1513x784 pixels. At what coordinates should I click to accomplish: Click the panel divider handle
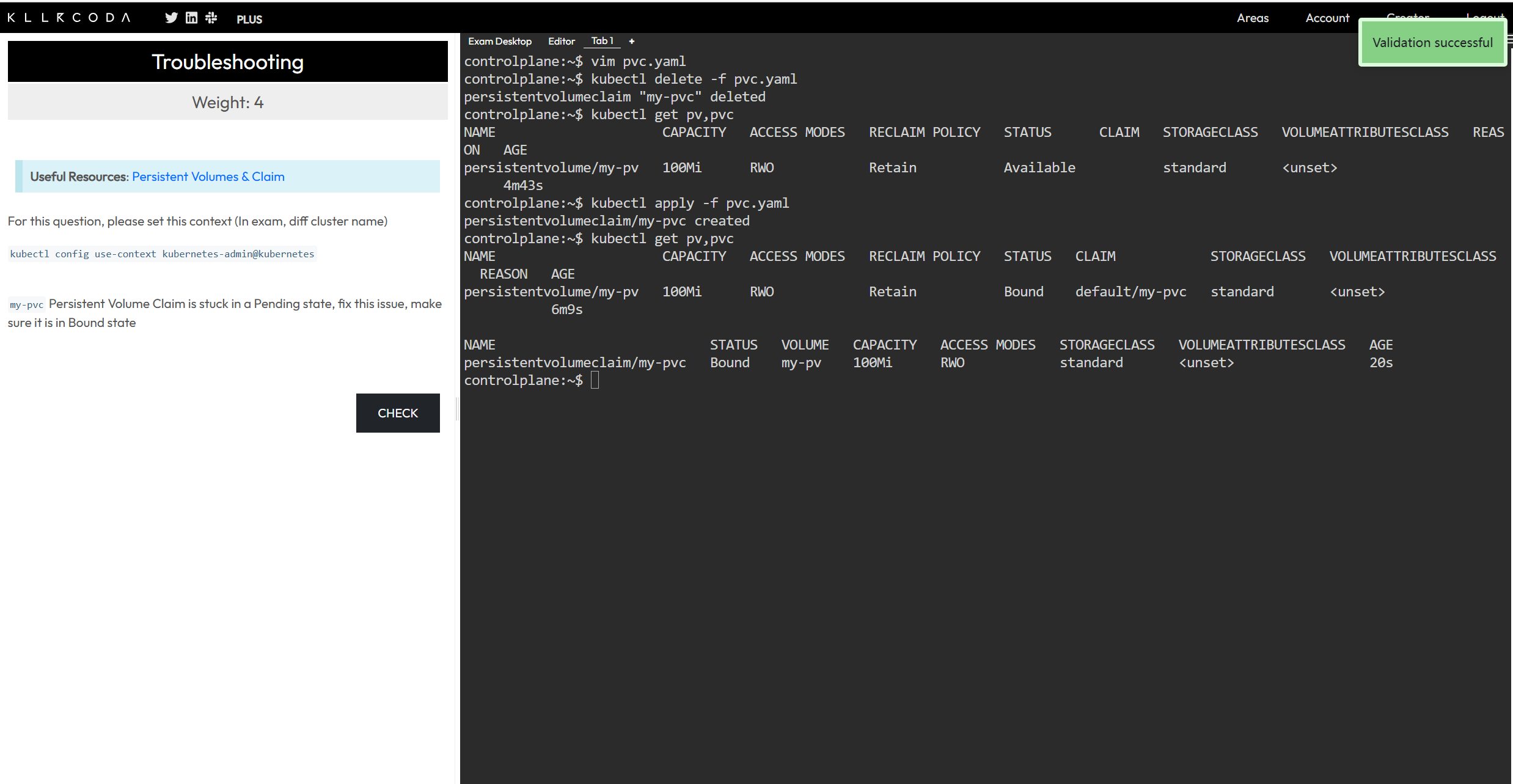[457, 408]
